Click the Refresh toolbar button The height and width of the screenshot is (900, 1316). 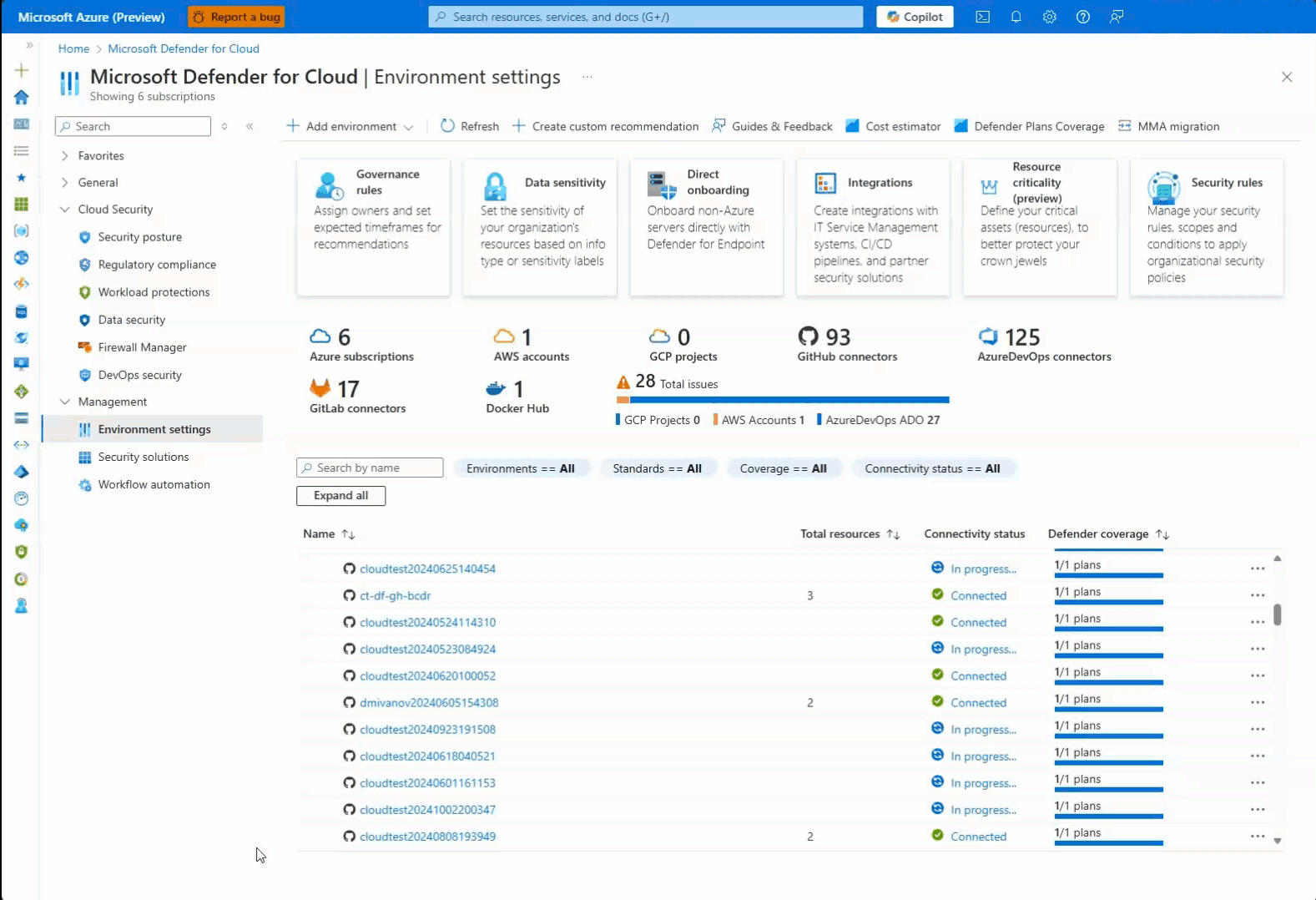pos(470,126)
